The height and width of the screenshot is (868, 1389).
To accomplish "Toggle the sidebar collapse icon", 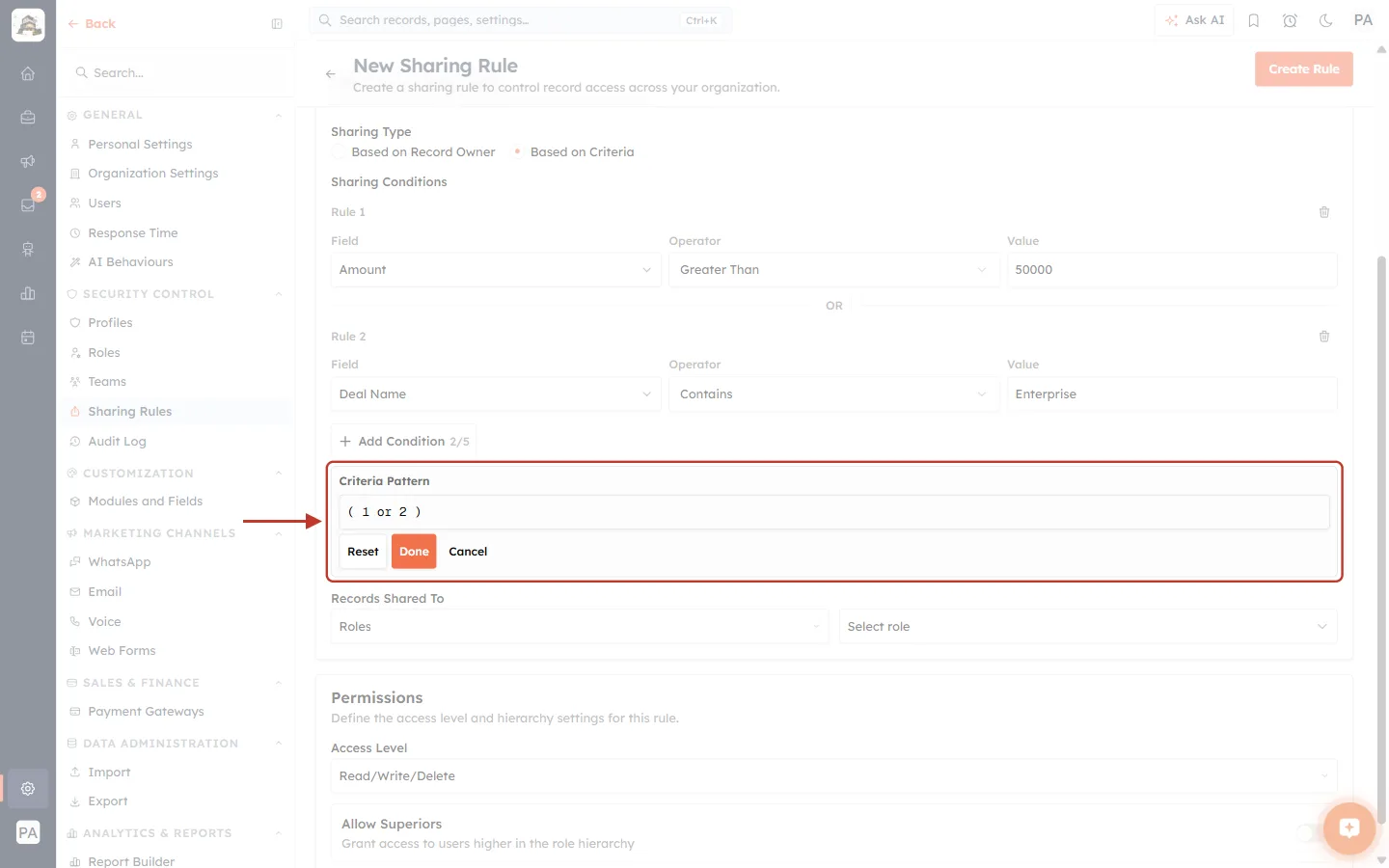I will [277, 24].
